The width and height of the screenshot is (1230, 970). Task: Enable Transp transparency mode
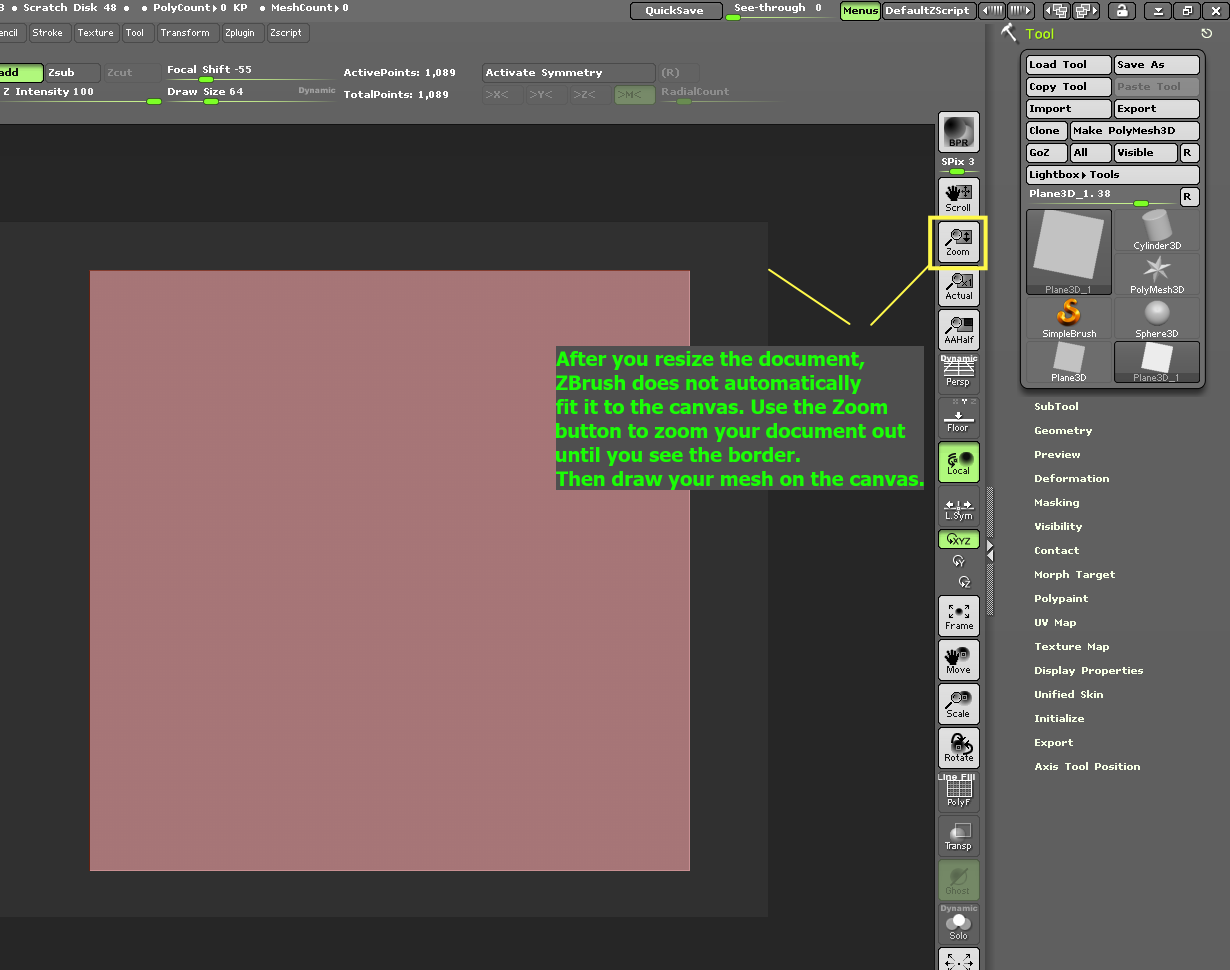click(x=959, y=836)
